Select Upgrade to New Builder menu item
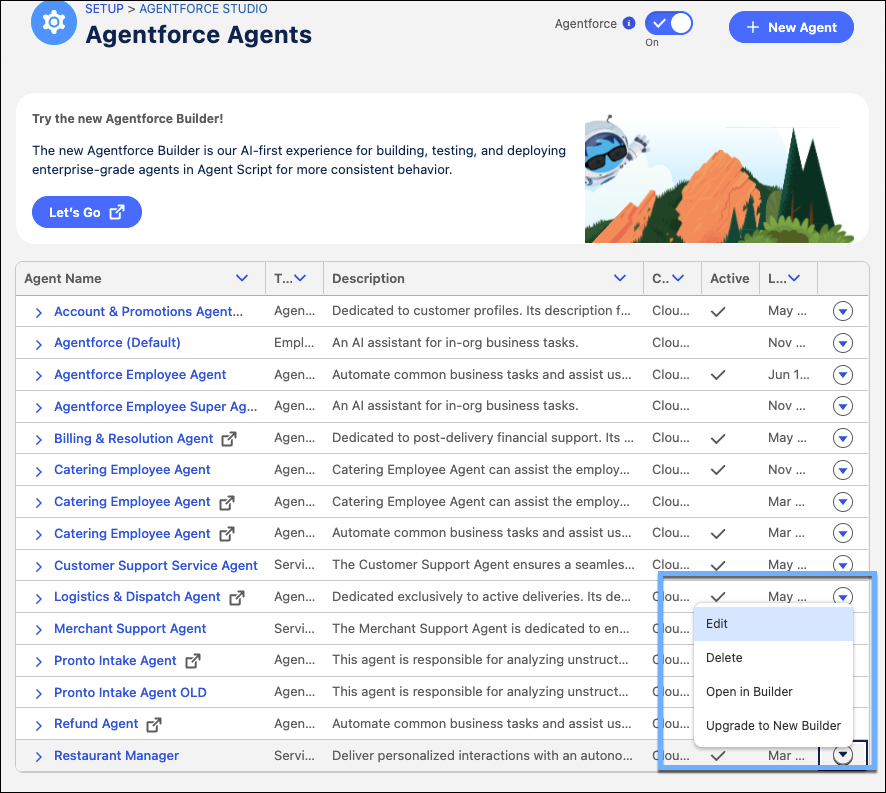 [x=773, y=725]
